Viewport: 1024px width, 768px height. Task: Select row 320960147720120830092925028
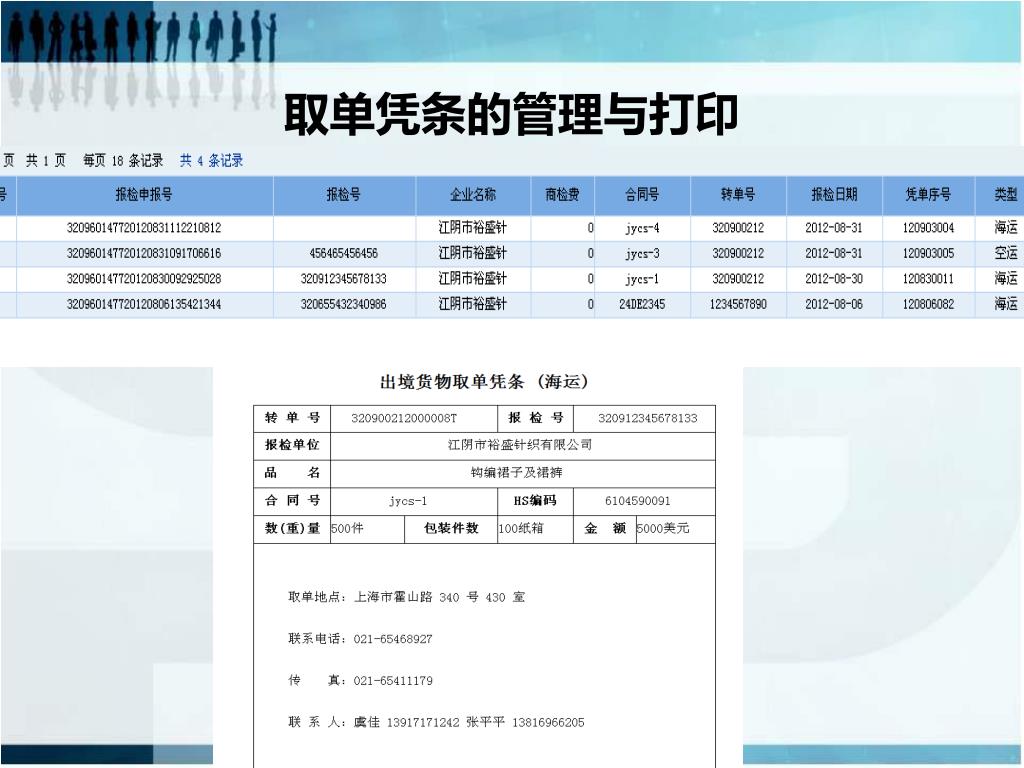[x=512, y=279]
